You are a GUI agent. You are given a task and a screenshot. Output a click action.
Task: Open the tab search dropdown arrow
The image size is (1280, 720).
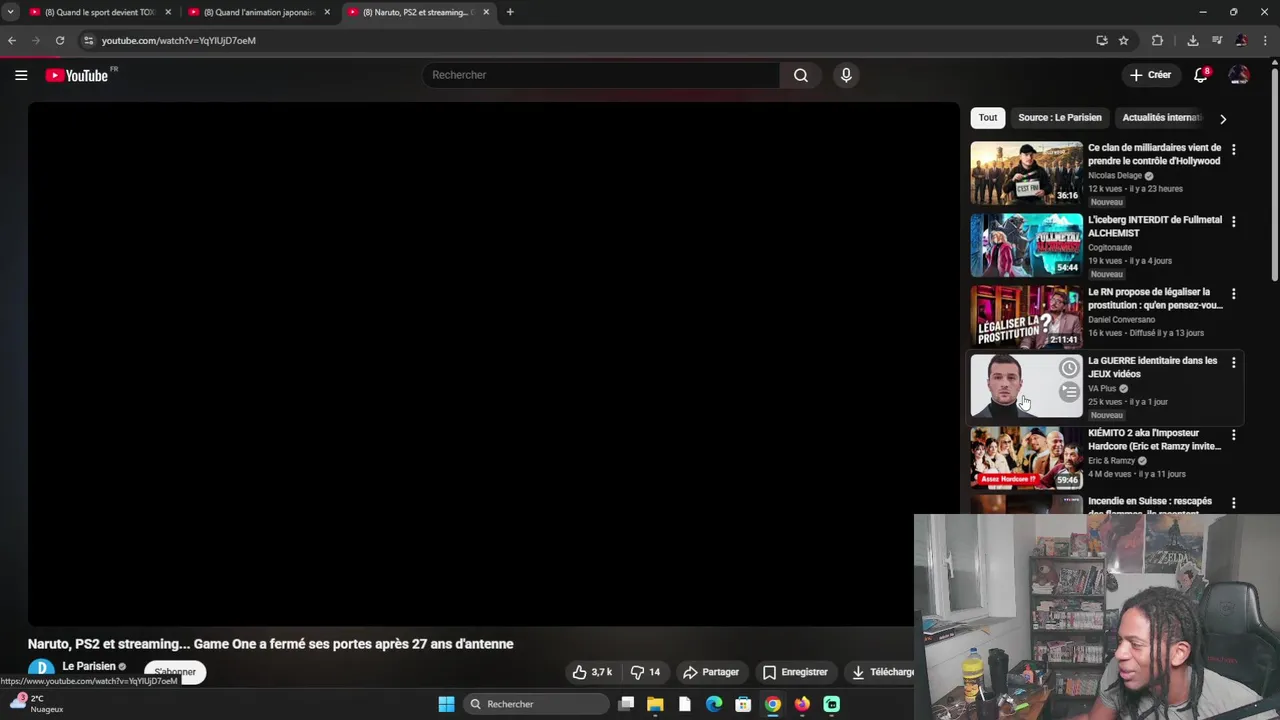(10, 12)
